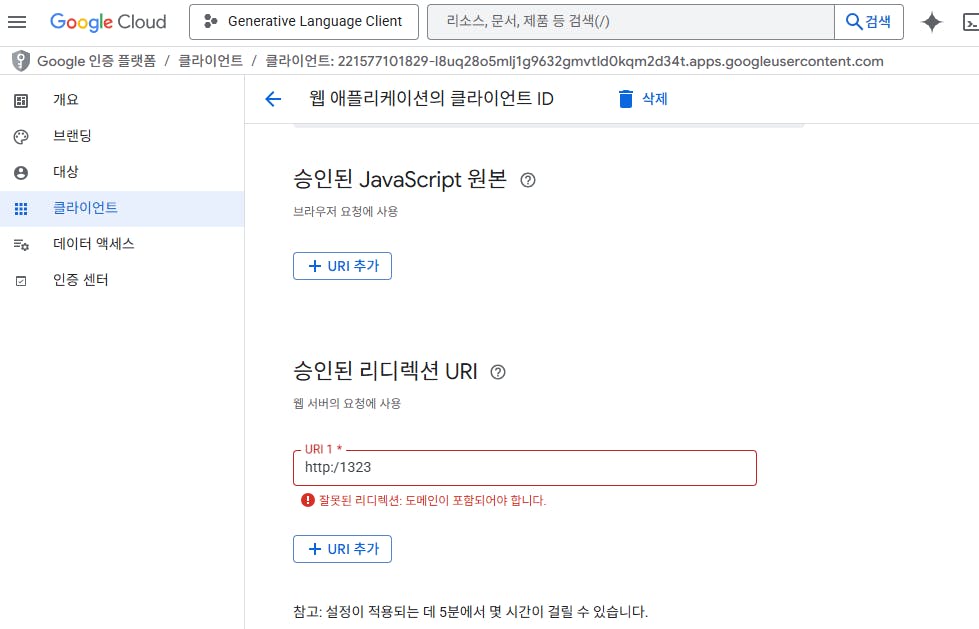This screenshot has height=629, width=979.
Task: Click the 웹 서버의 요청에 사용 description
Action: click(x=347, y=404)
